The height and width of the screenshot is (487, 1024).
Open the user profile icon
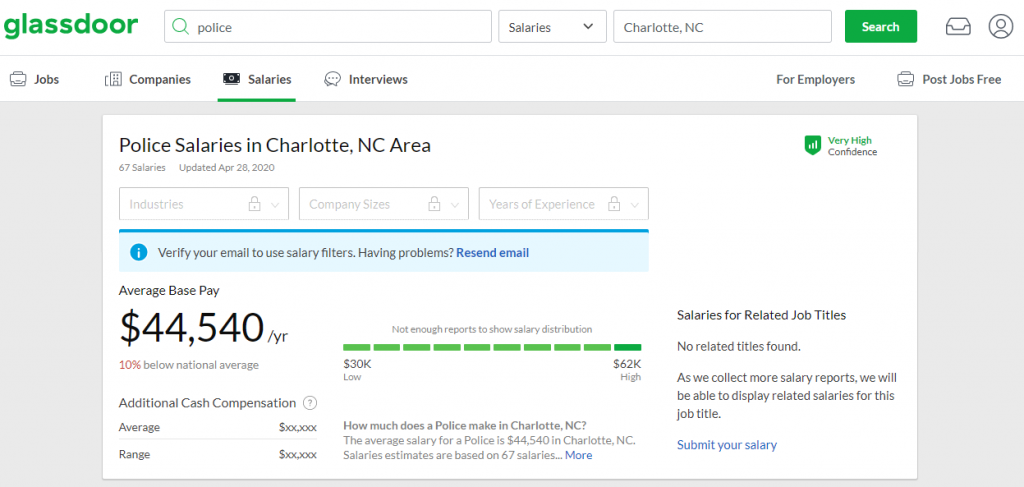(1000, 27)
